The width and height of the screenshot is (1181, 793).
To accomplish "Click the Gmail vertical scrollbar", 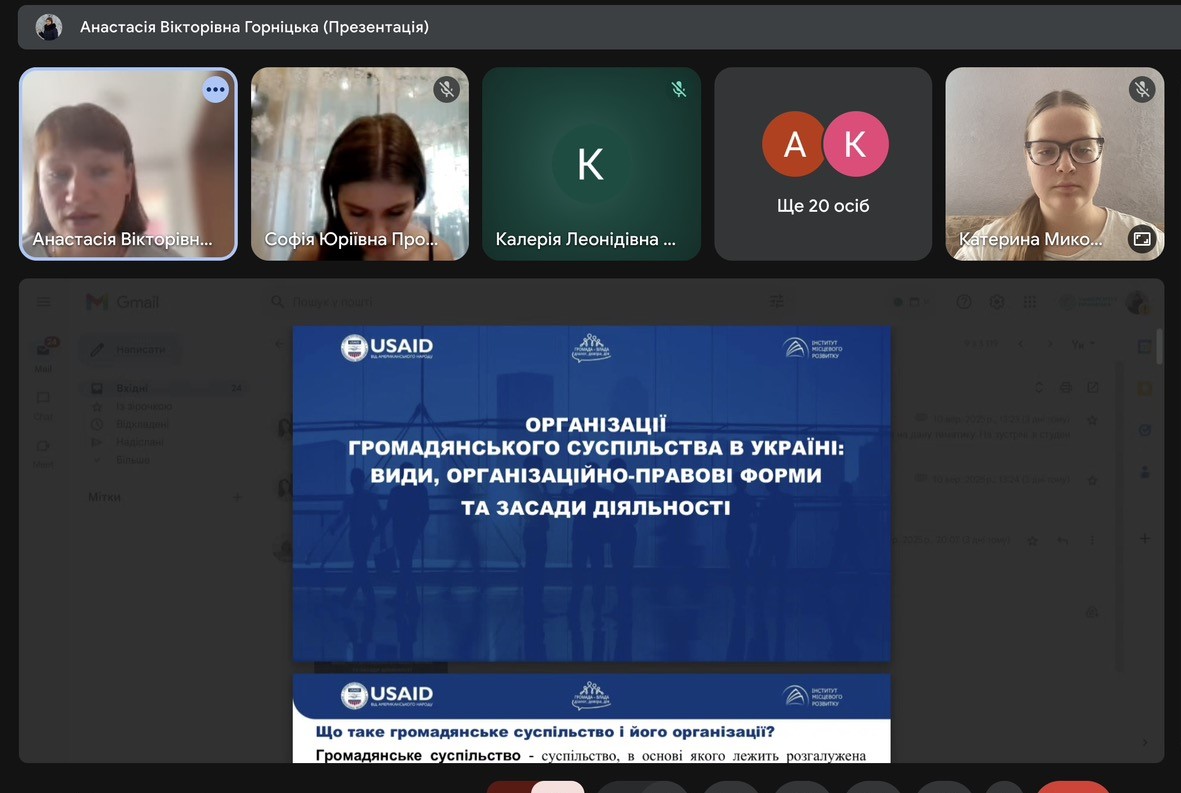I will coord(1159,346).
